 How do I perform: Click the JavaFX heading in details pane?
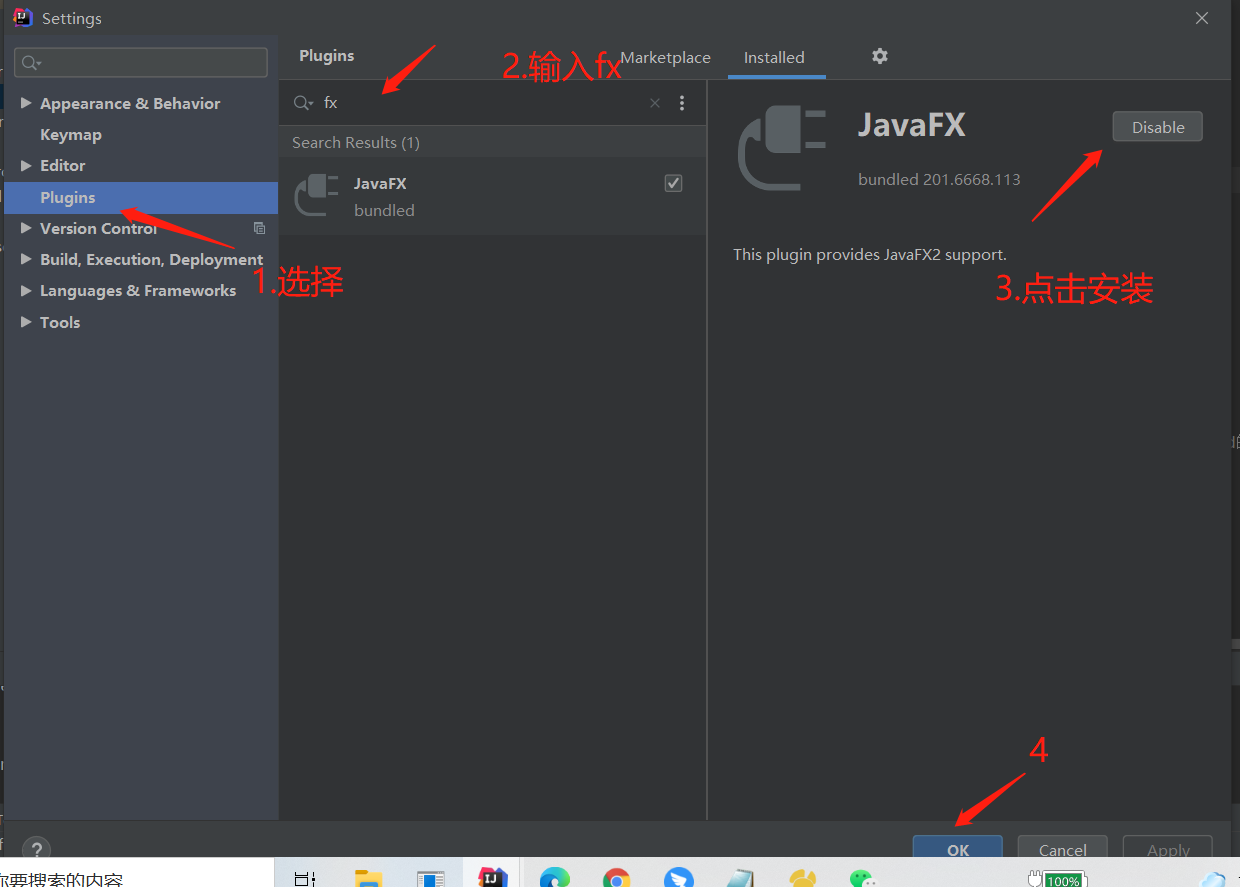pos(912,125)
